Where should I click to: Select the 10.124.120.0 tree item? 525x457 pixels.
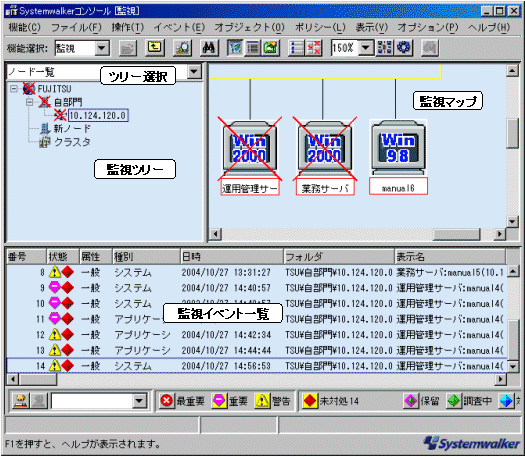pyautogui.click(x=98, y=116)
